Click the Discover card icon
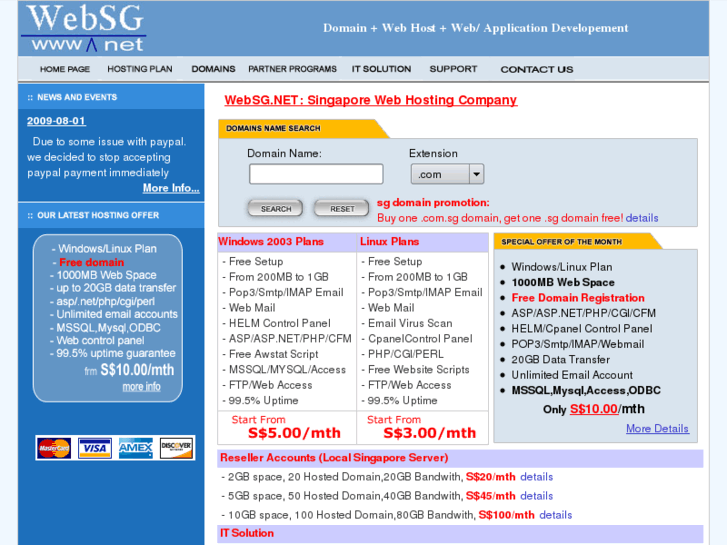 pyautogui.click(x=176, y=448)
